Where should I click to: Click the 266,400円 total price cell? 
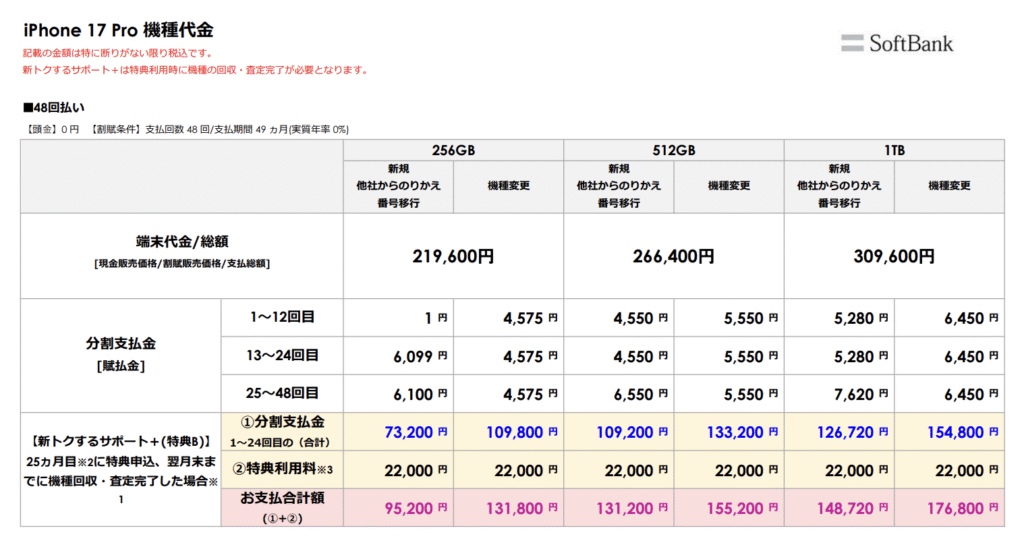[x=674, y=256]
